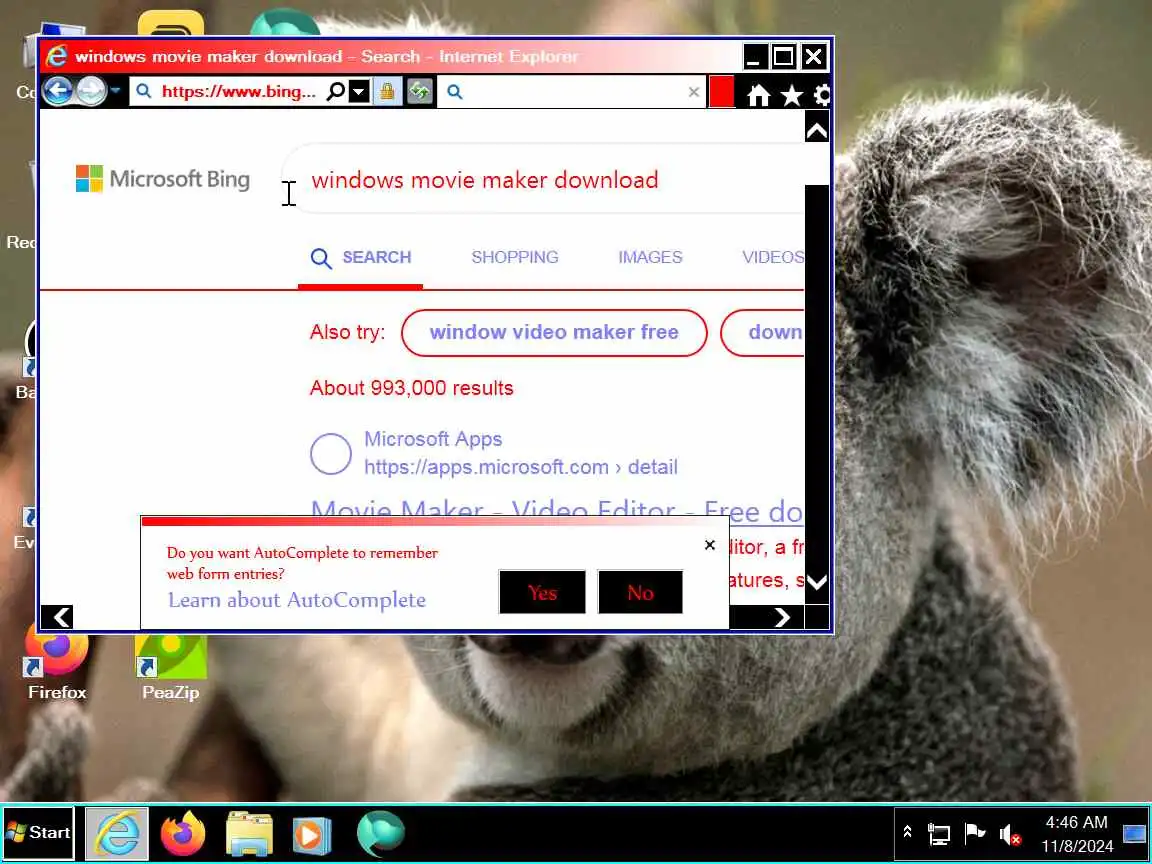Viewport: 1152px width, 864px height.
Task: Click the red new tab button
Action: (x=721, y=92)
